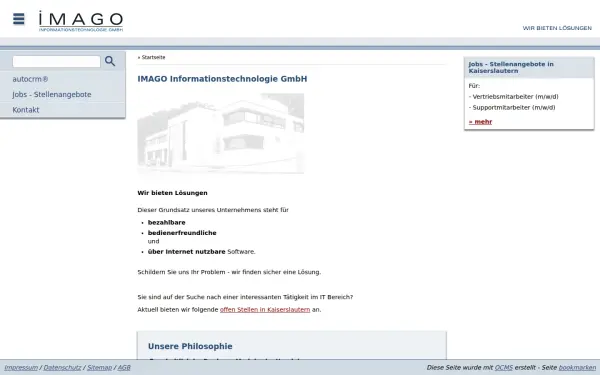The width and height of the screenshot is (600, 375).
Task: Open the AGB footer link
Action: tap(124, 368)
